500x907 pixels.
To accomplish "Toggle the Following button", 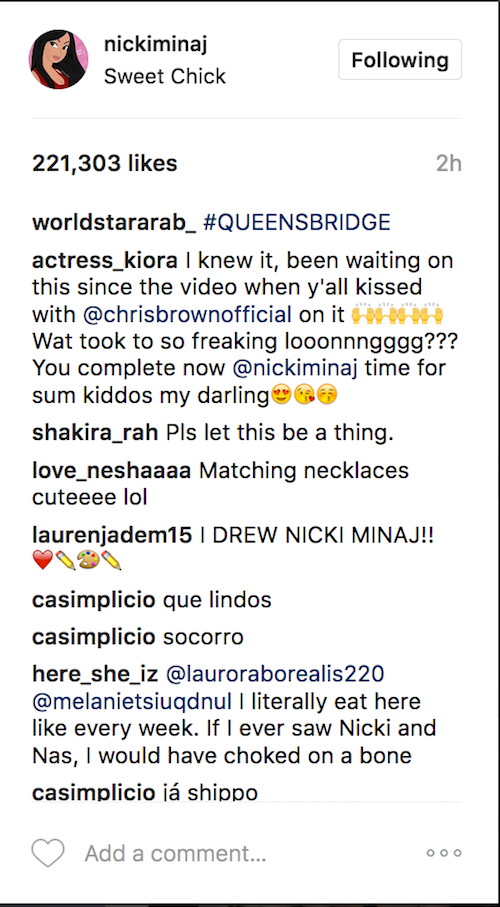I will coord(400,60).
